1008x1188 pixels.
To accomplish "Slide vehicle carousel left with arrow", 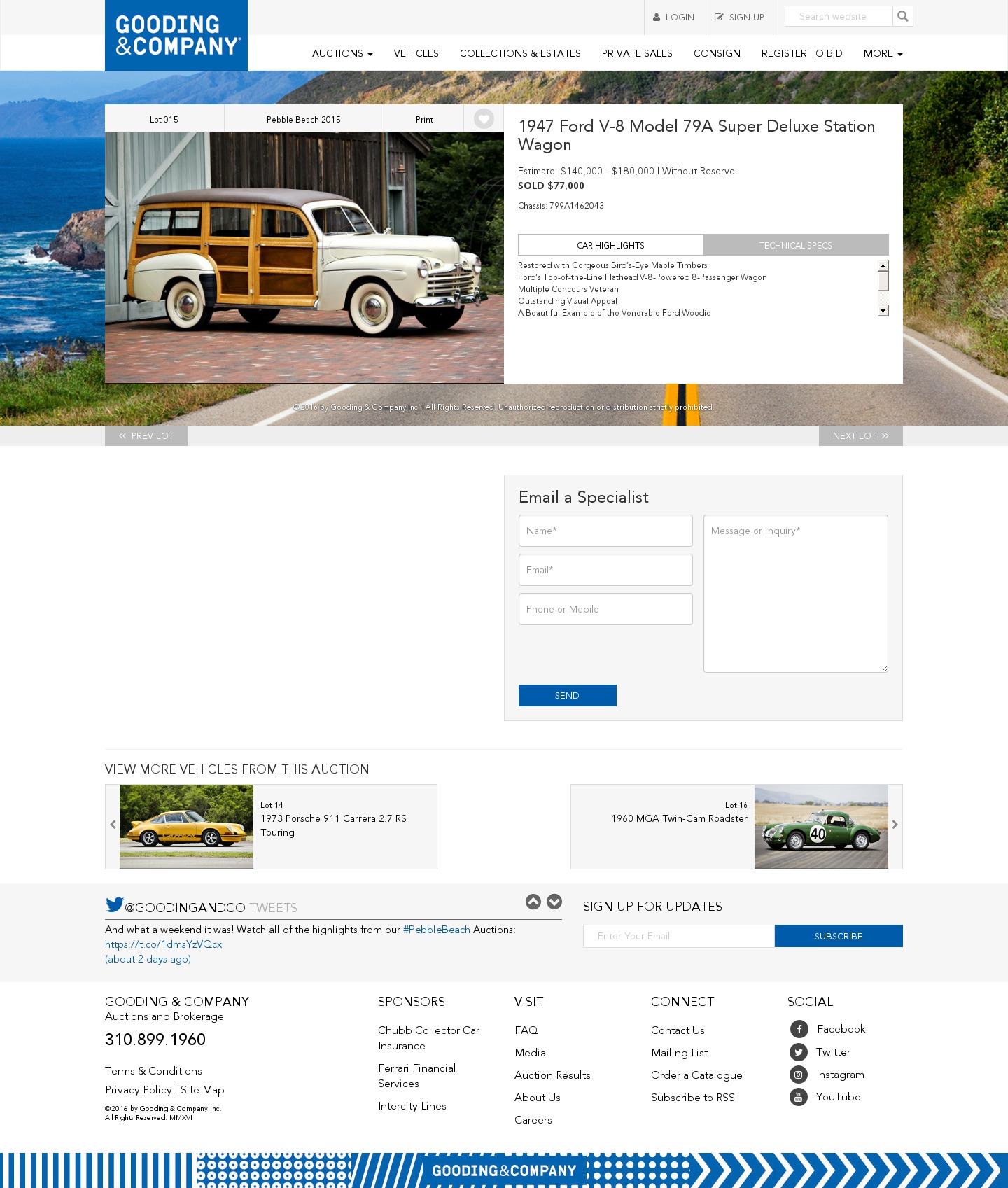I will tap(113, 825).
